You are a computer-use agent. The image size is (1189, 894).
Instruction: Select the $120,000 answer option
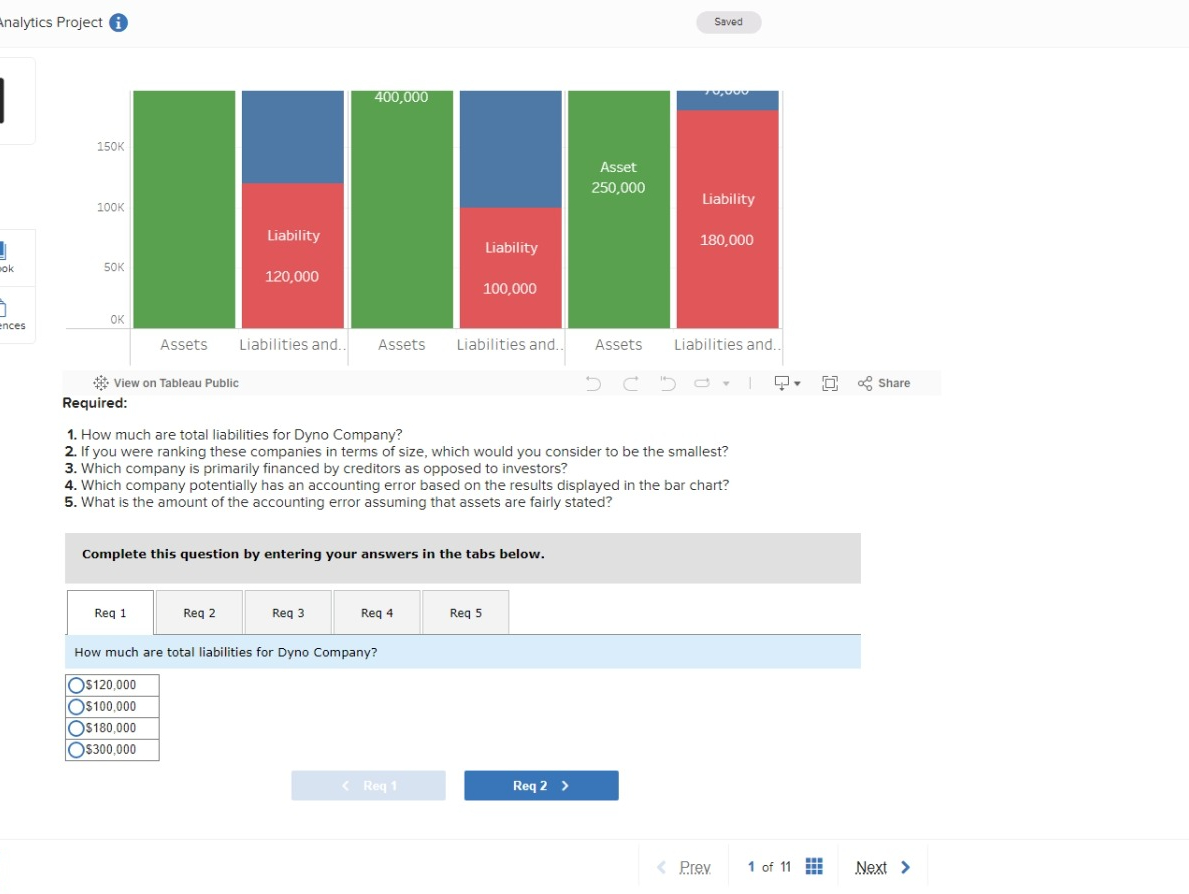[75, 684]
